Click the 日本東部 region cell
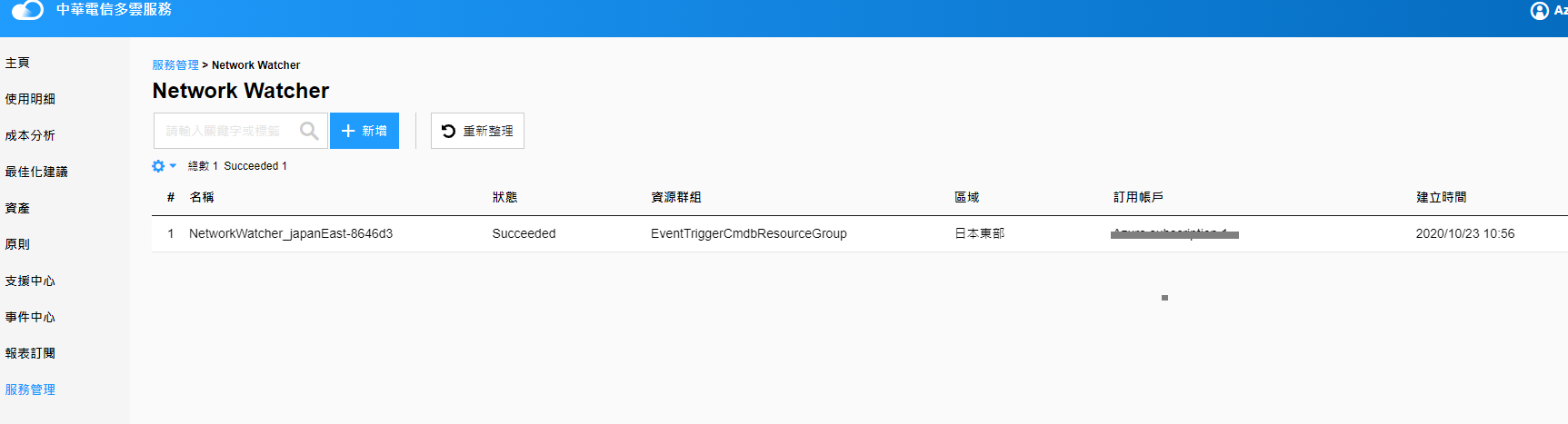This screenshot has width=1568, height=424. pos(980,233)
